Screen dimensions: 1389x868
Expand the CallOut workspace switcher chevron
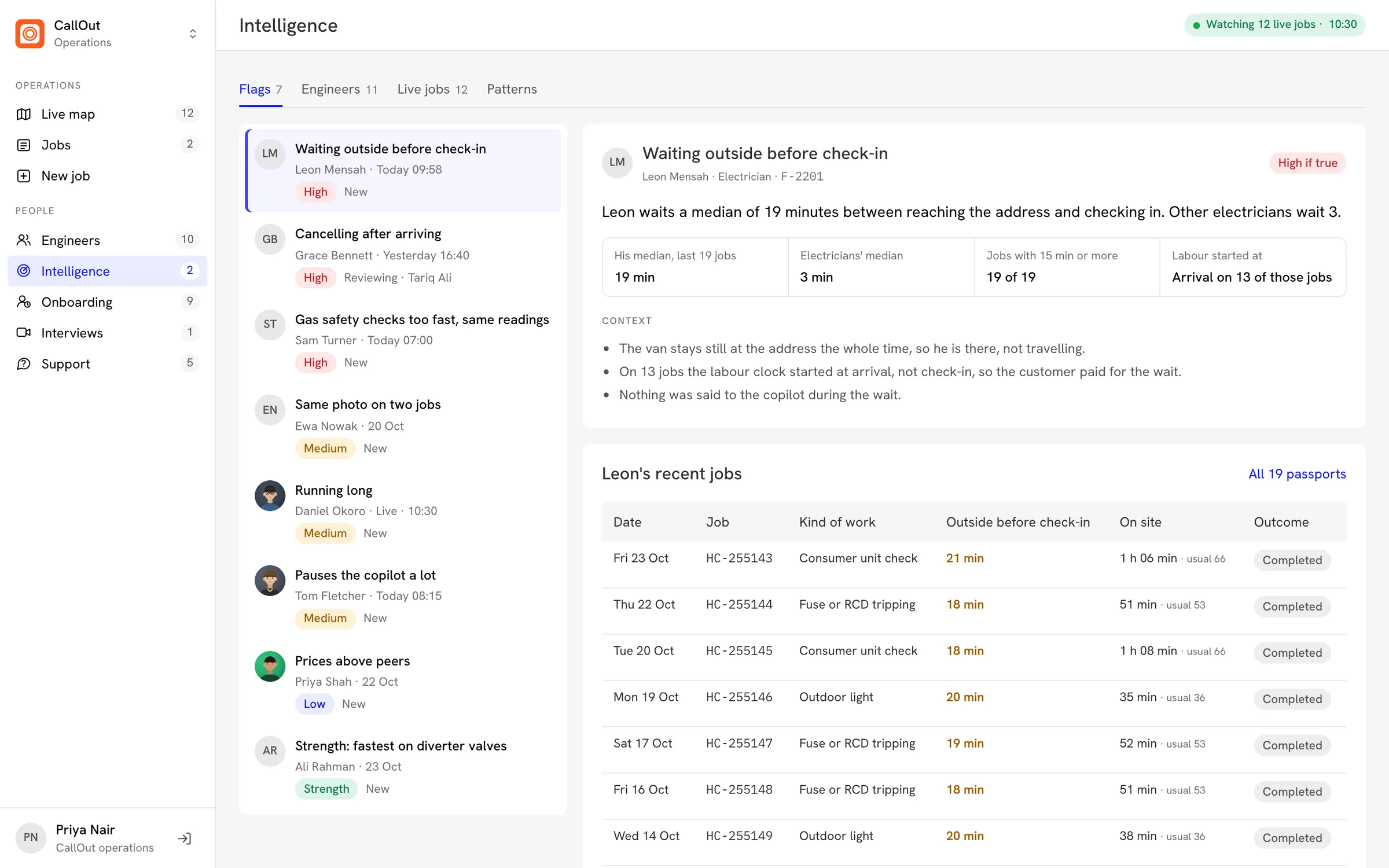click(193, 34)
